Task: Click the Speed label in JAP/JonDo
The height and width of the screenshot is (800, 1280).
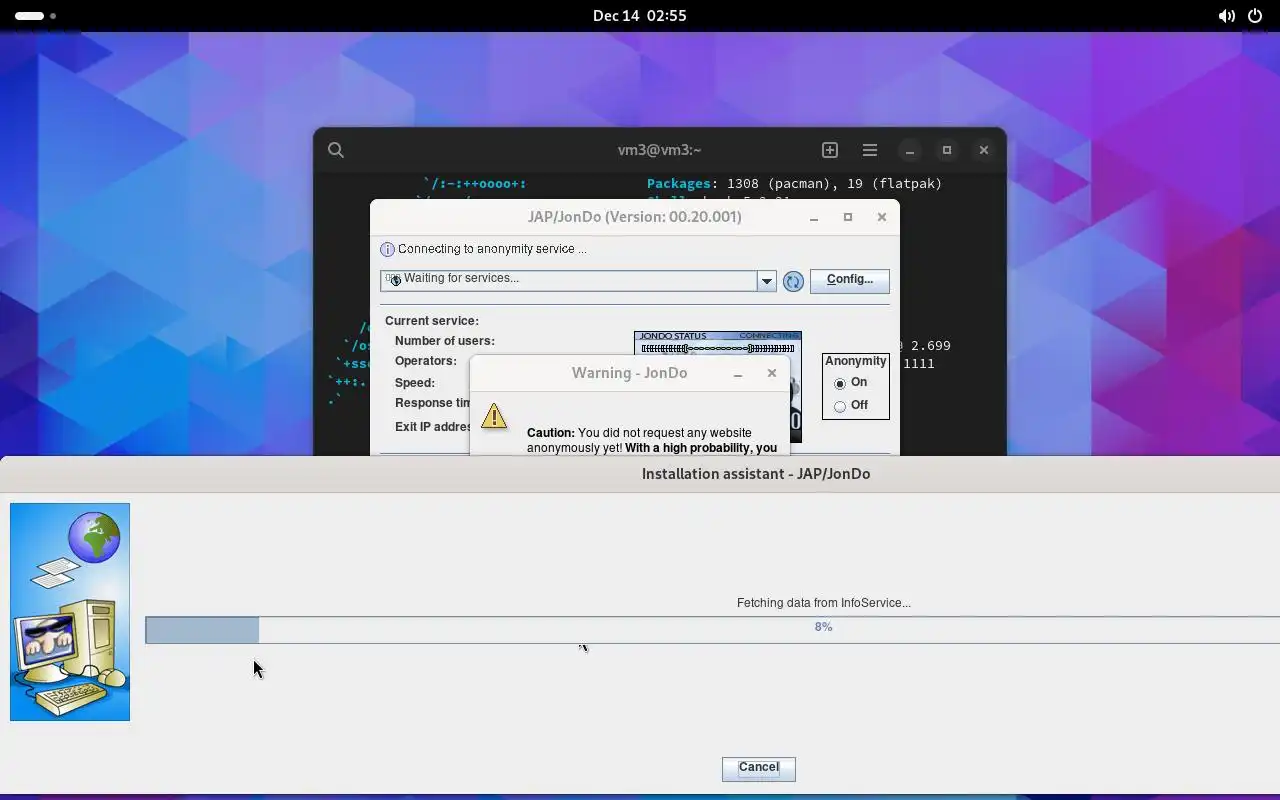Action: pos(415,383)
